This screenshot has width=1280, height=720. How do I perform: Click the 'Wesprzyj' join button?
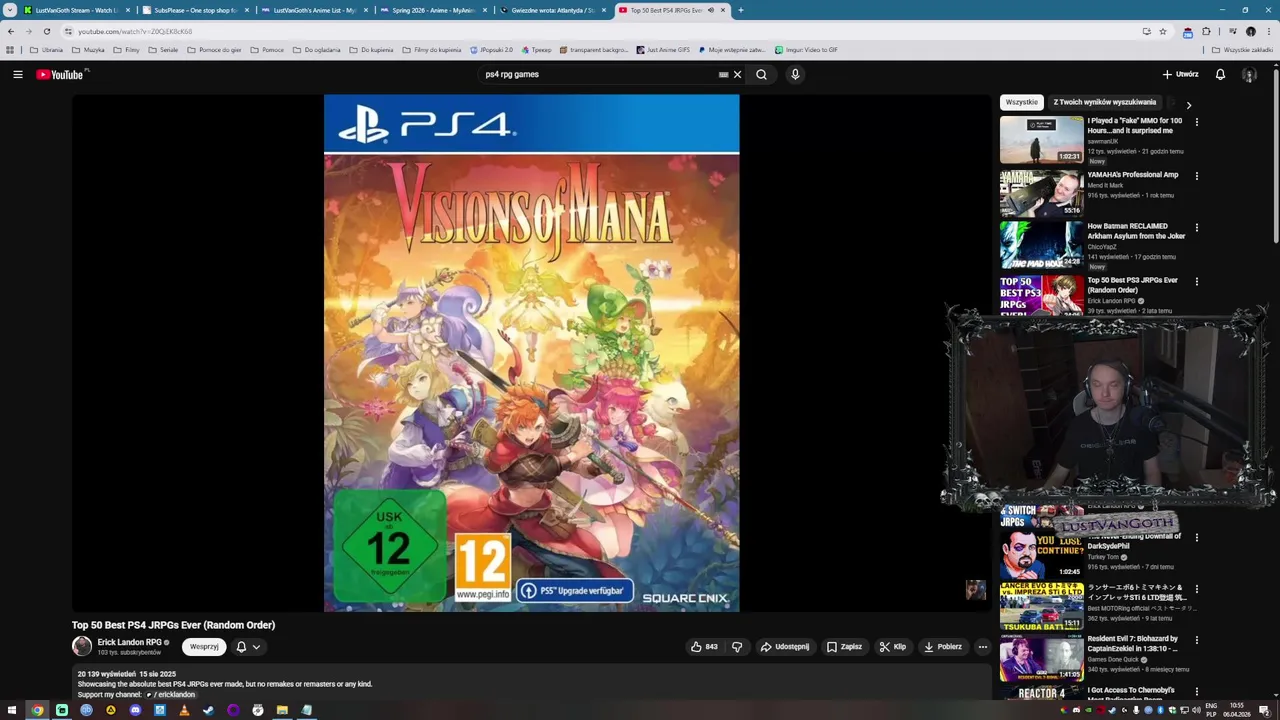(x=204, y=647)
